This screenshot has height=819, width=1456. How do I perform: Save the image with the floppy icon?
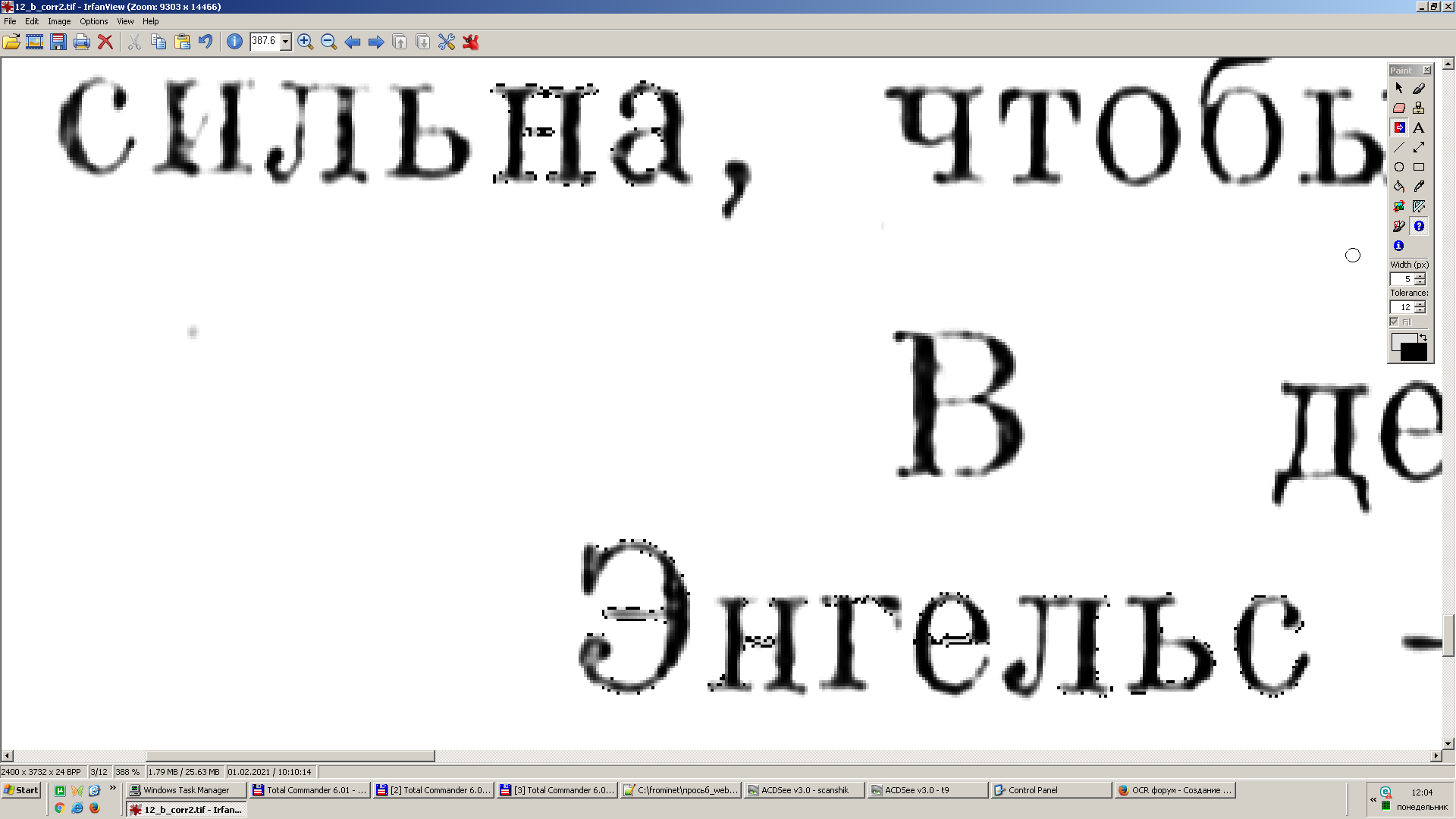tap(58, 42)
